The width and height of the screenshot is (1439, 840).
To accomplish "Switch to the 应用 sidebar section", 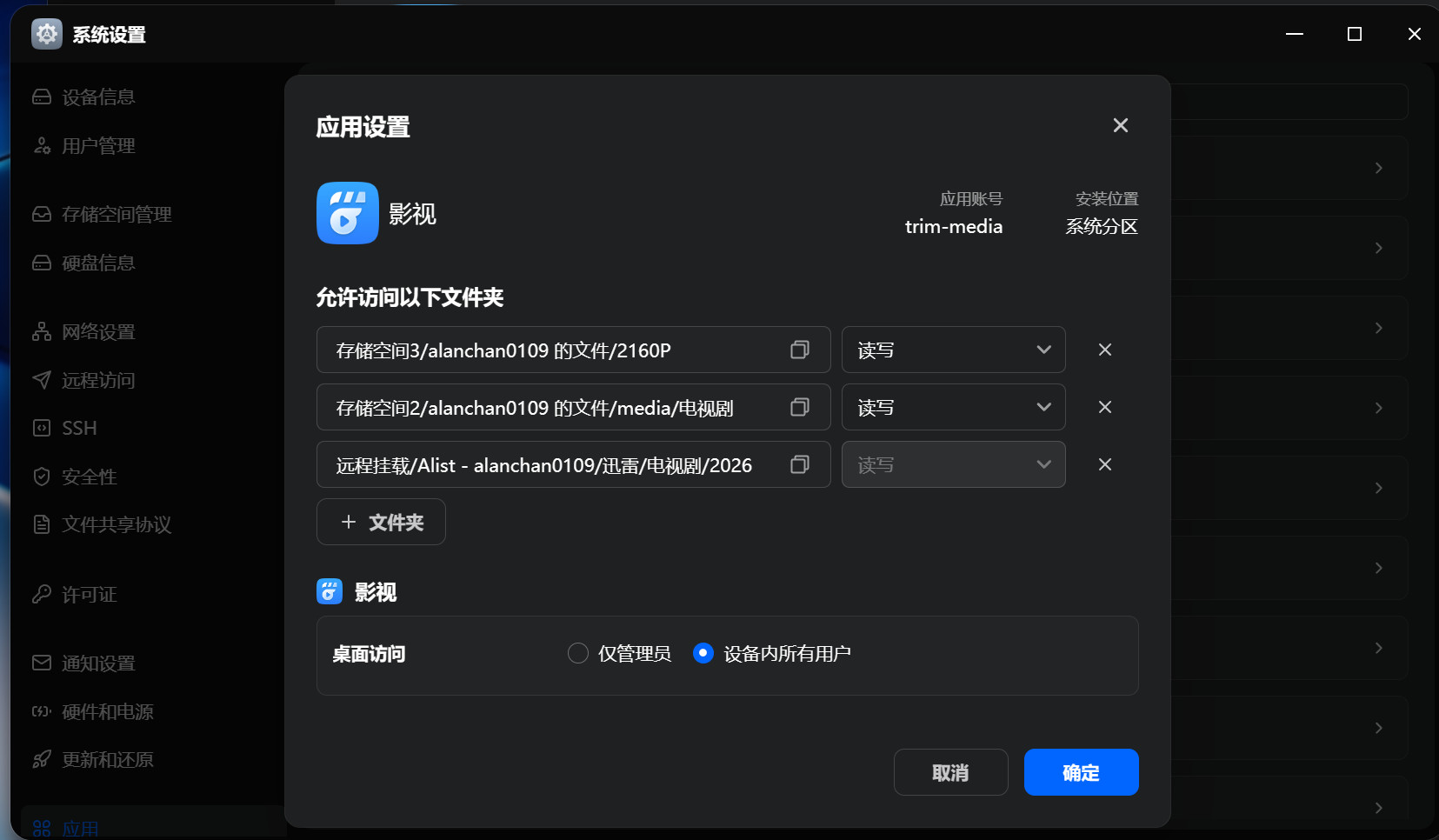I will pyautogui.click(x=80, y=826).
